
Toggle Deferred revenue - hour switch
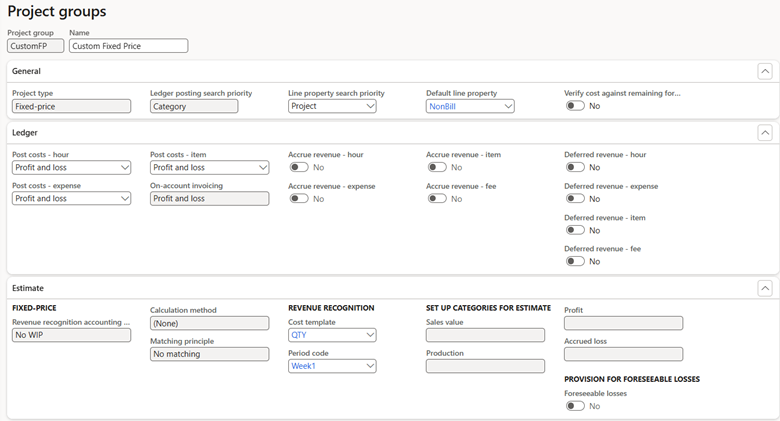(x=575, y=167)
